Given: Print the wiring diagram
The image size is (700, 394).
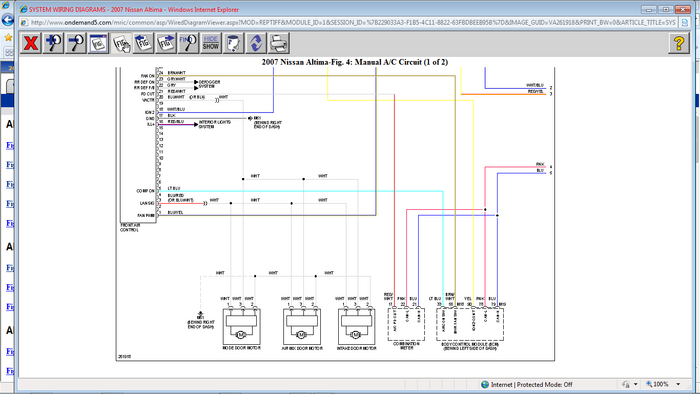Looking at the screenshot, I should click(279, 43).
